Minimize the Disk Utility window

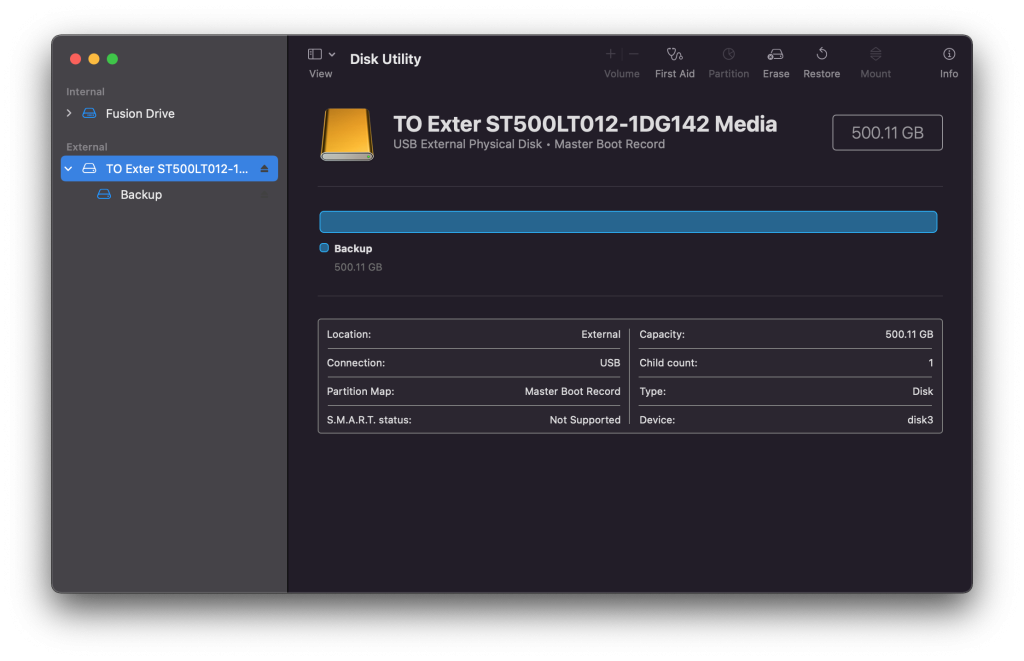pyautogui.click(x=93, y=59)
